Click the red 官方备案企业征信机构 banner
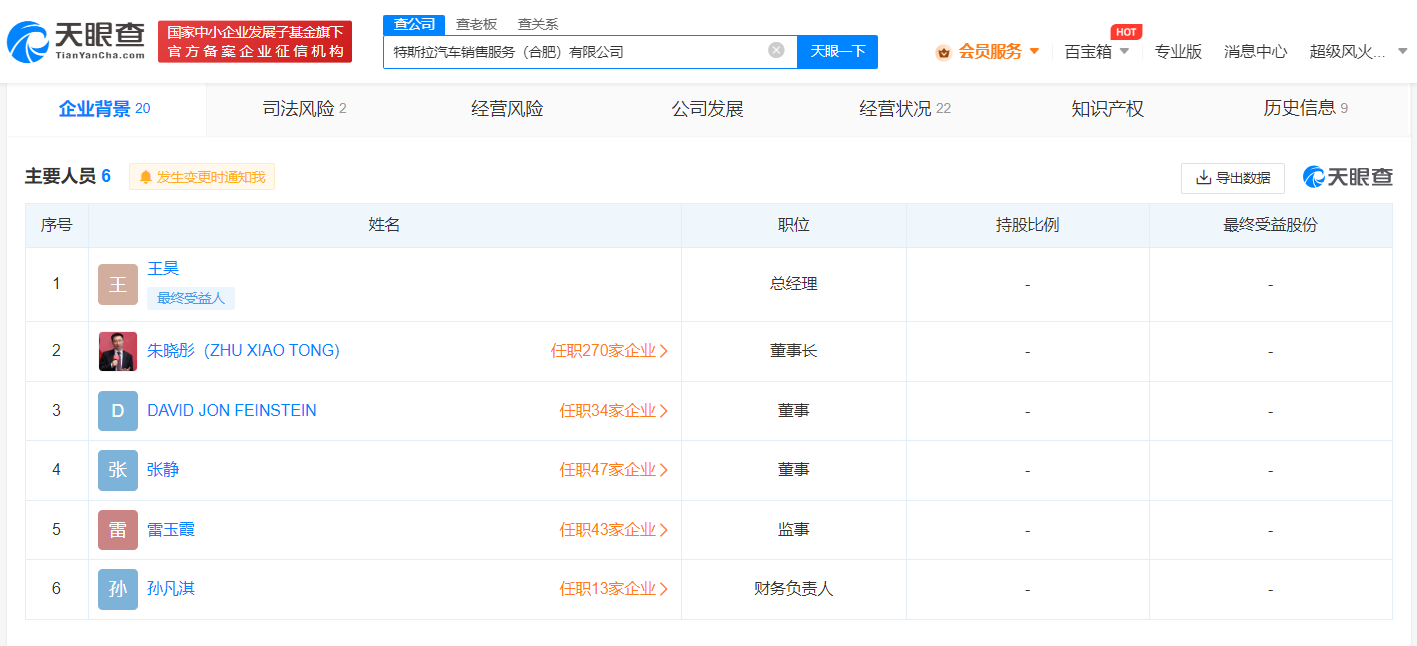The height and width of the screenshot is (646, 1417). coord(255,41)
